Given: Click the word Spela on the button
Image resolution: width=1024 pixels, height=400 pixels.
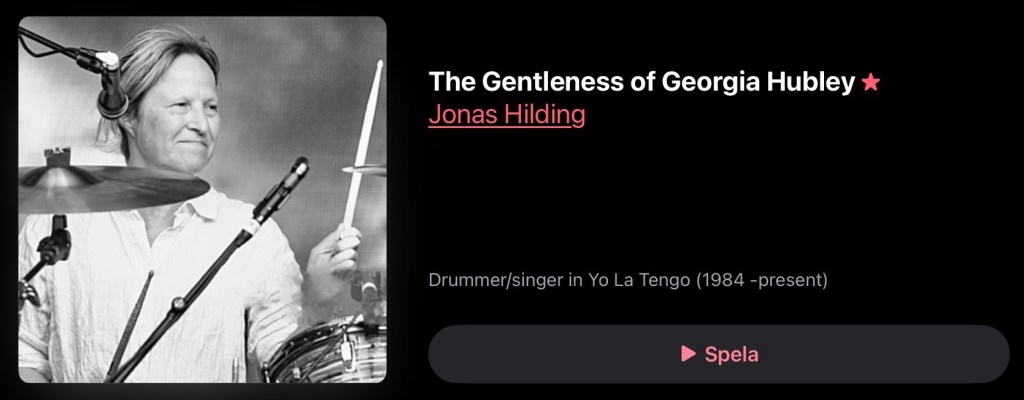Looking at the screenshot, I should [731, 354].
